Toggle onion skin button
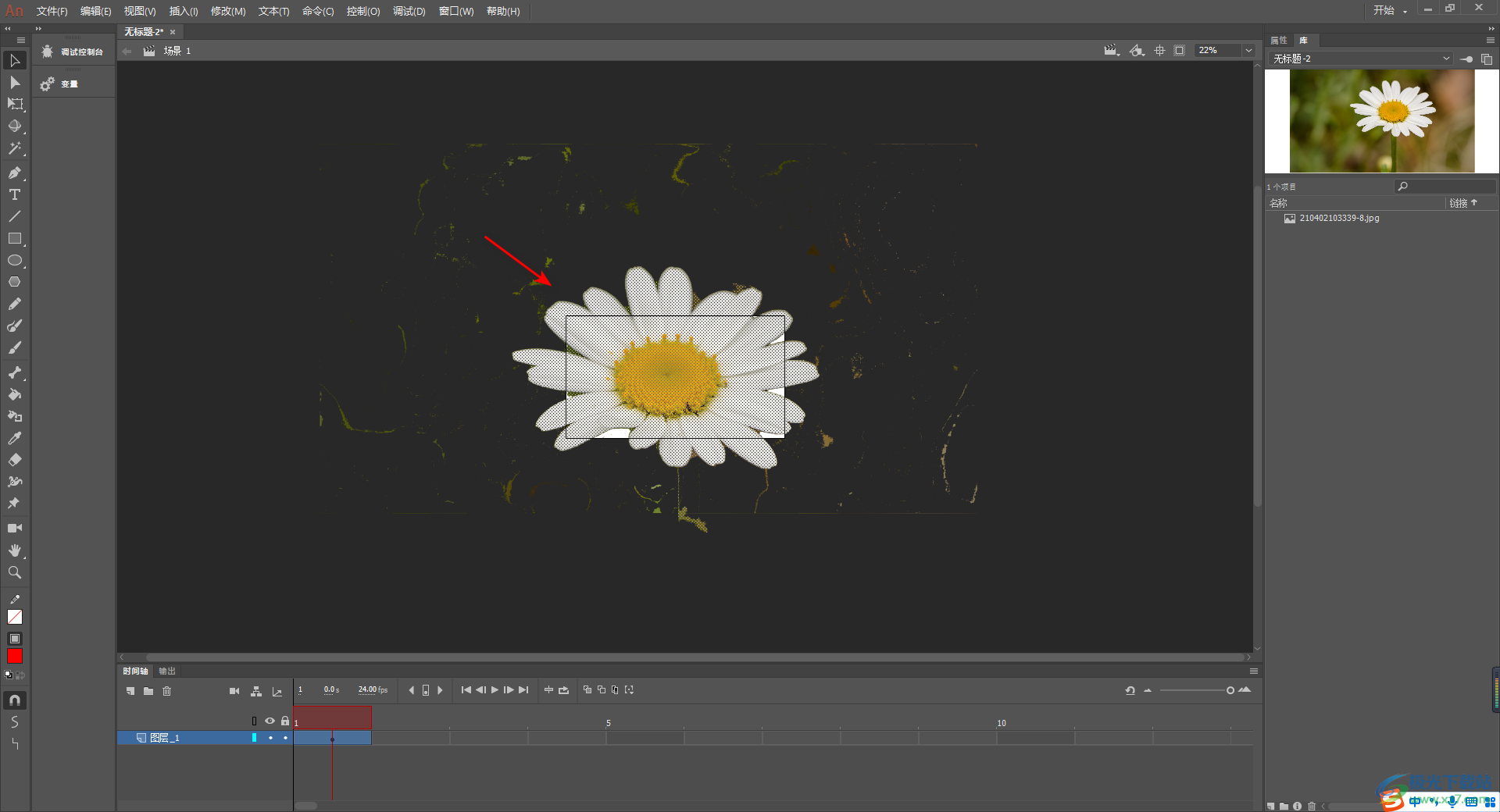Viewport: 1500px width, 812px height. pyautogui.click(x=587, y=690)
